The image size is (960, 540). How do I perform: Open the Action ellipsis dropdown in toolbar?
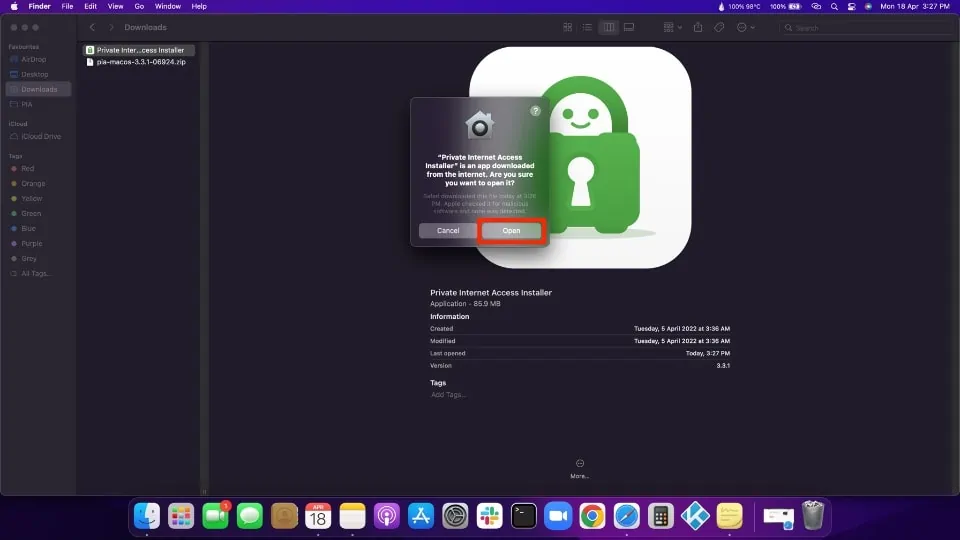point(745,28)
